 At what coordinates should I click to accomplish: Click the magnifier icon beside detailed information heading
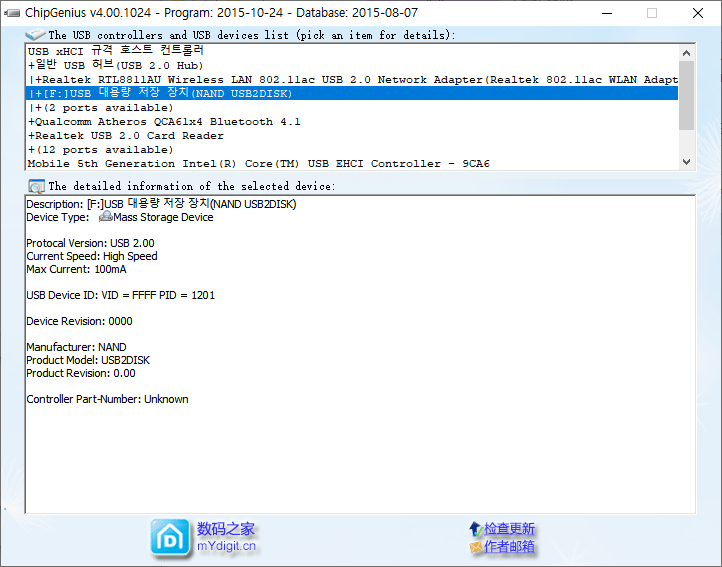36,186
